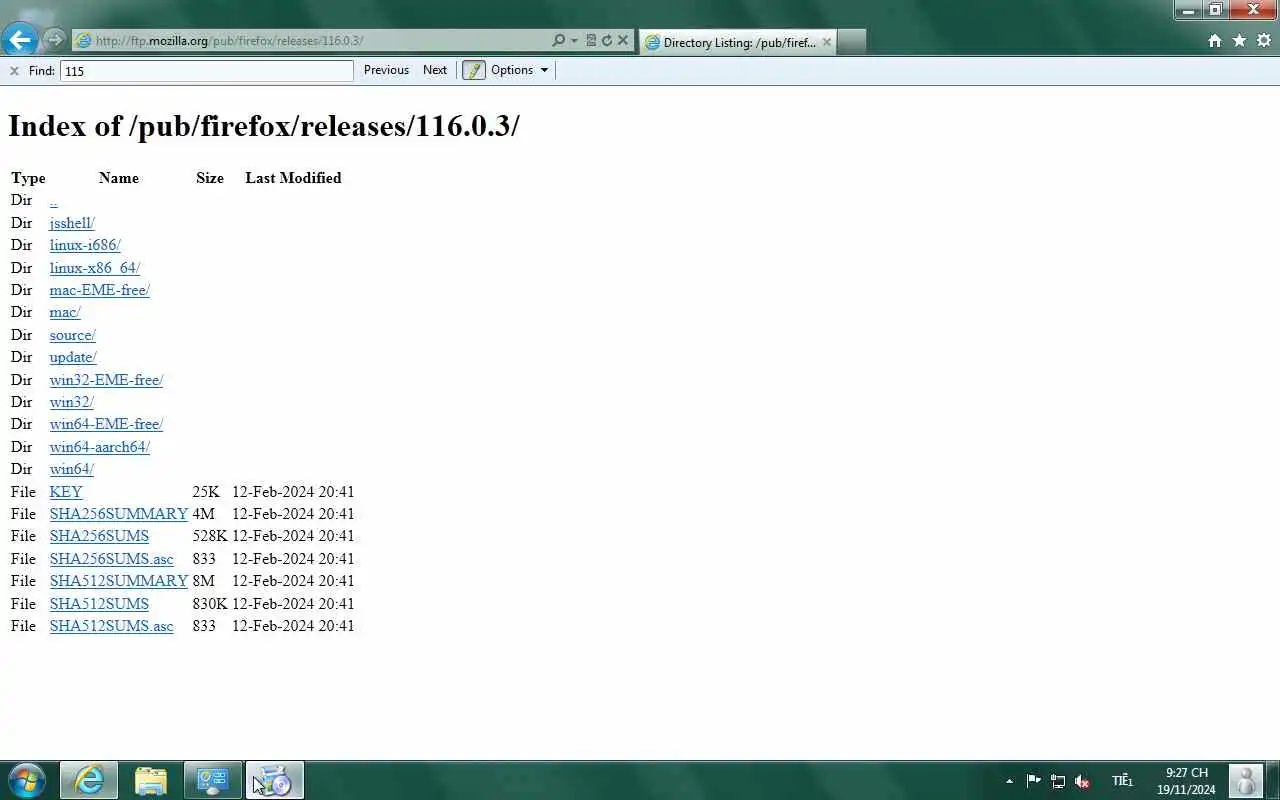Open the SHA512SUMS file link
This screenshot has height=800, width=1280.
[x=99, y=604]
